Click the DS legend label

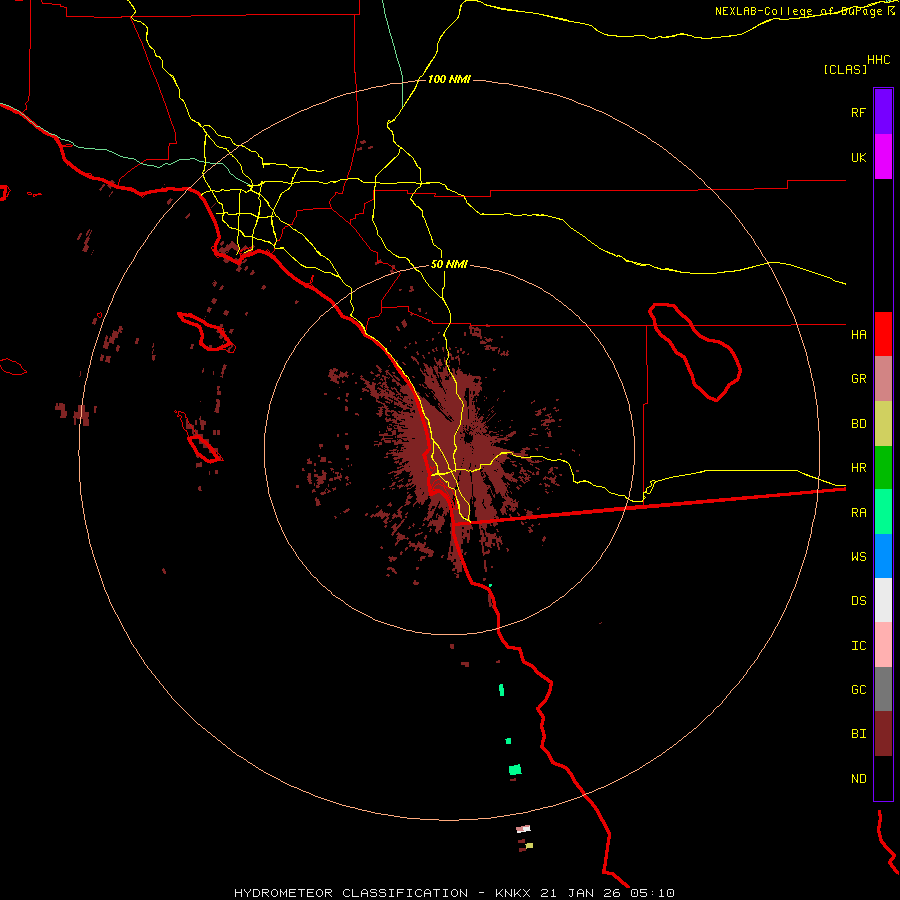click(858, 601)
